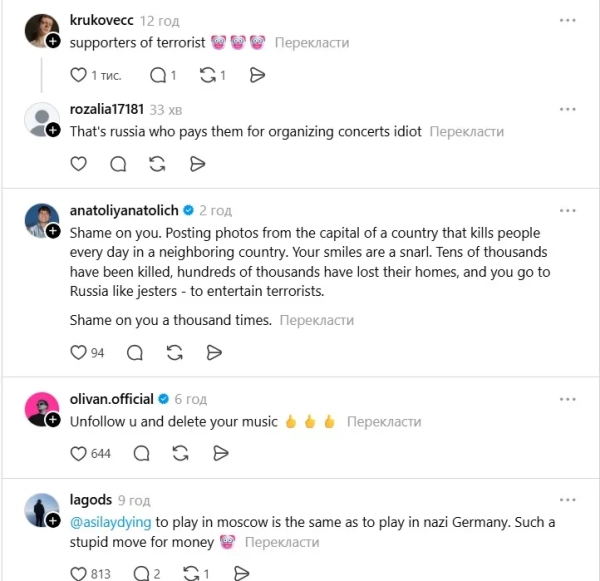Follow olivan.official via avatar plus badge

coord(53,418)
